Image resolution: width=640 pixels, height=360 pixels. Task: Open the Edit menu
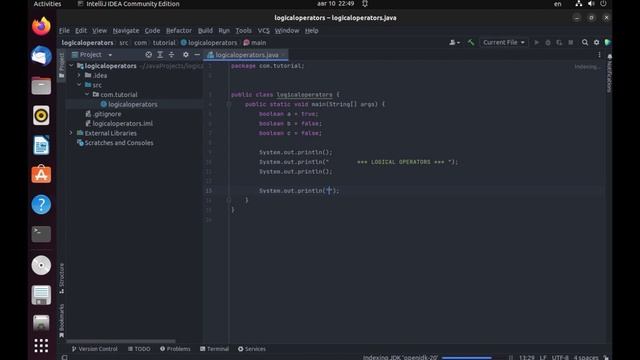pyautogui.click(x=81, y=31)
